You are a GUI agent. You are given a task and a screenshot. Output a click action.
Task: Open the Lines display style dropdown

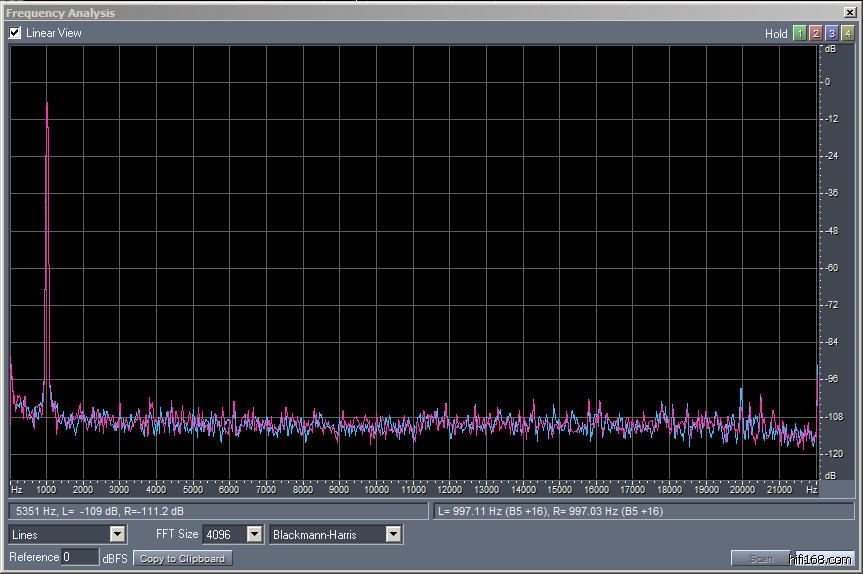click(x=117, y=535)
